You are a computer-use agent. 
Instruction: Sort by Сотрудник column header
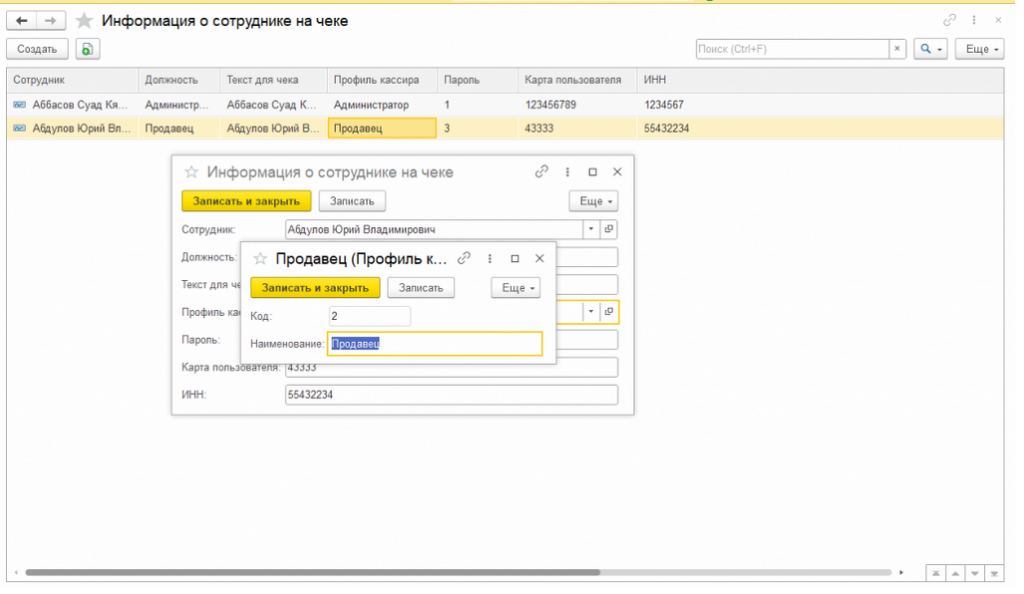point(72,80)
